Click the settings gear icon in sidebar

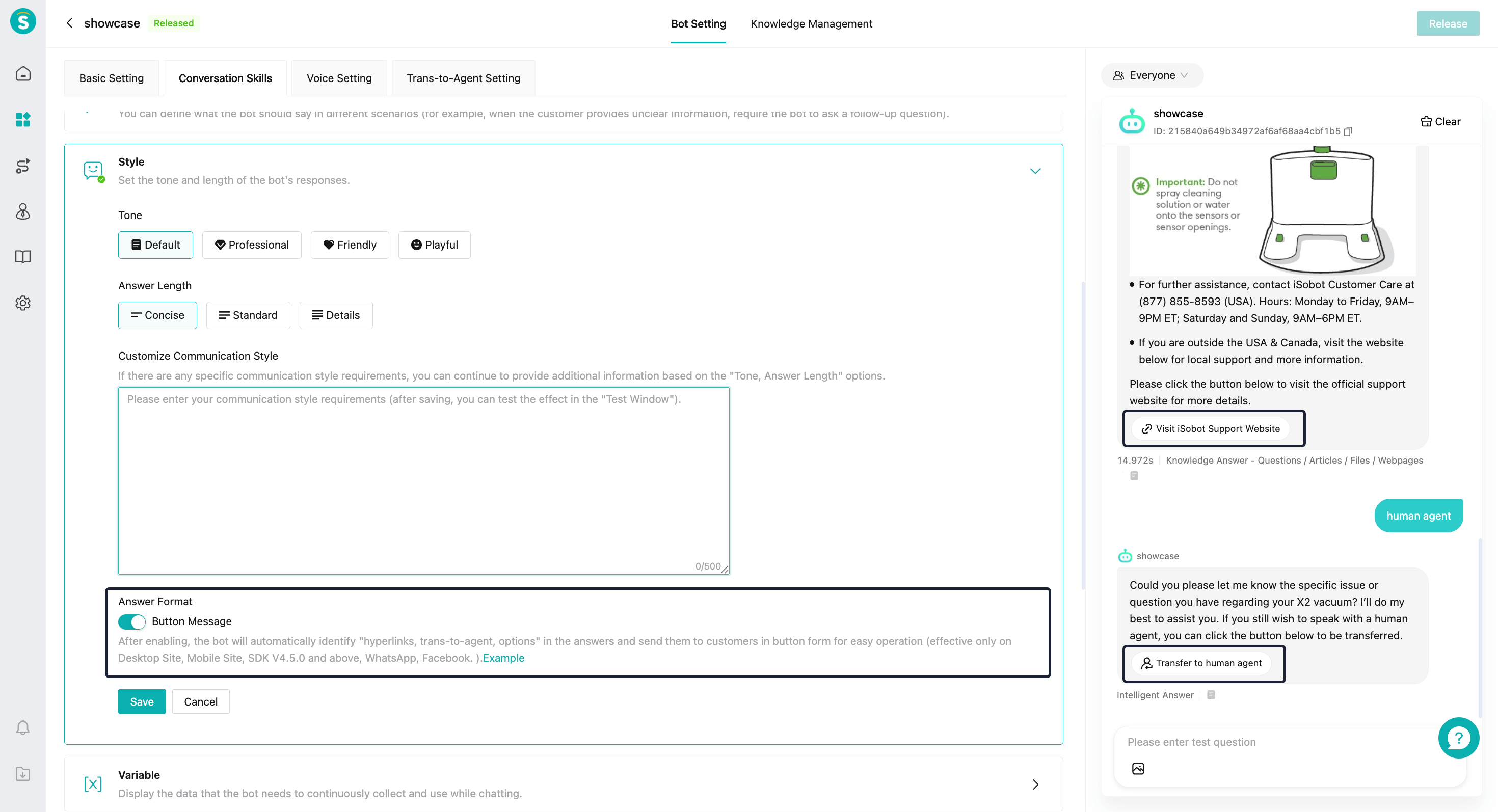23,303
